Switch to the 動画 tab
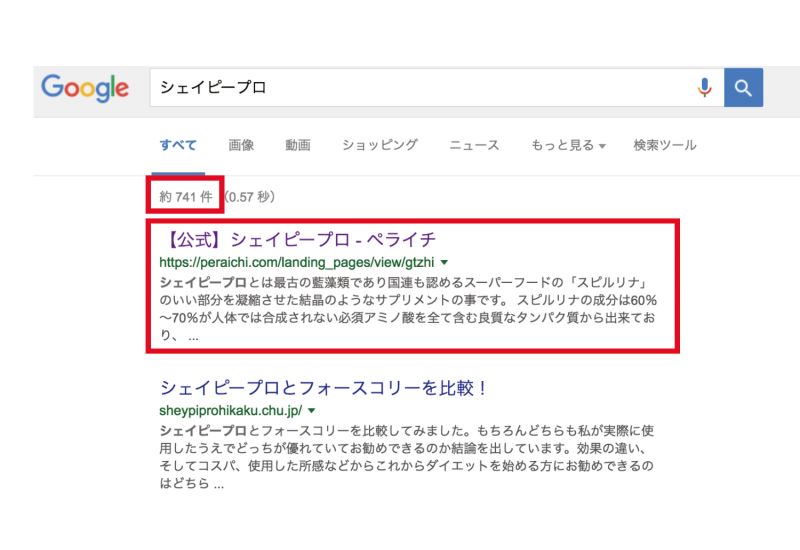The image size is (800, 550). [298, 145]
